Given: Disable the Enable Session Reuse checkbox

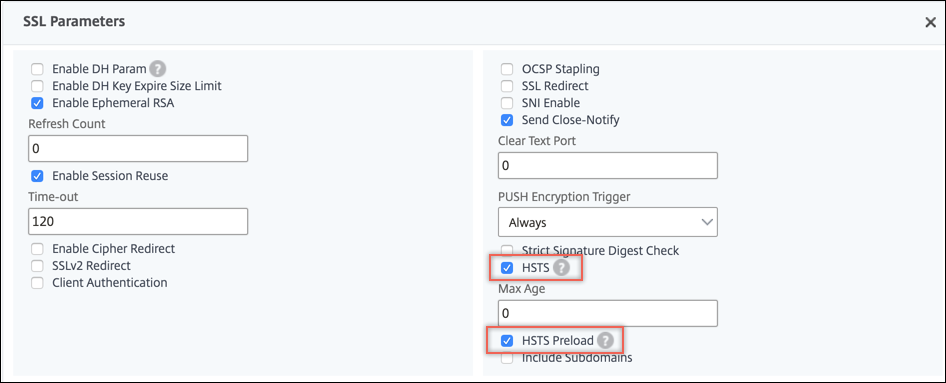Looking at the screenshot, I should click(x=37, y=176).
